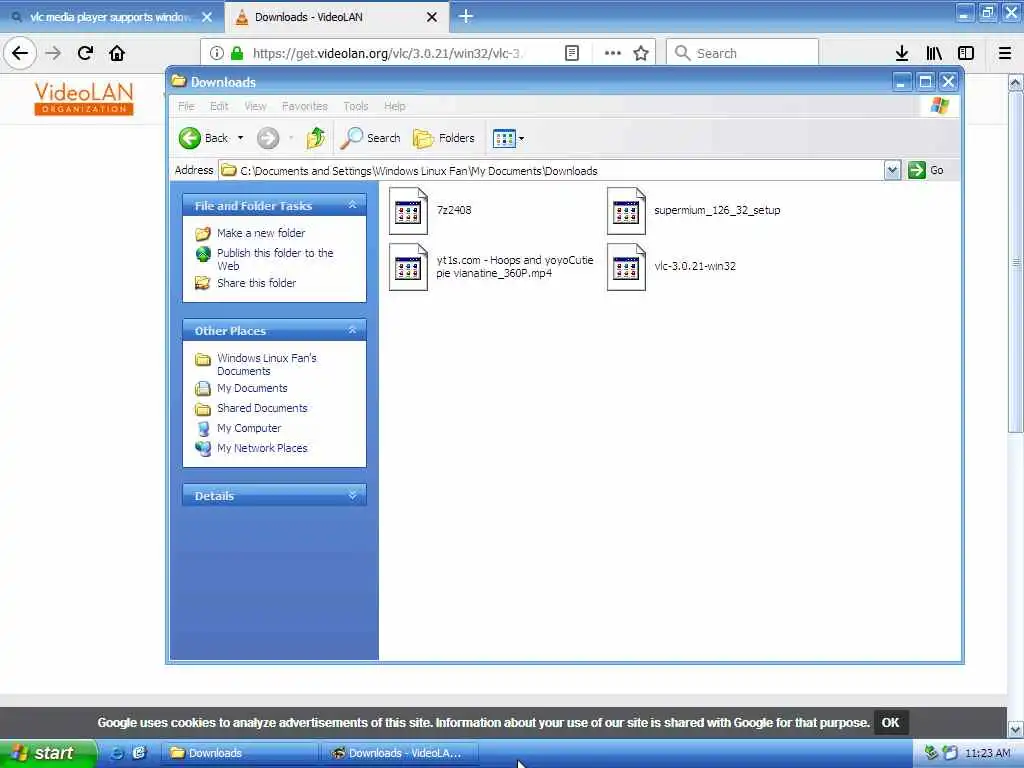Screen dimensions: 1024x768
Task: Maximize the Downloads Explorer window
Action: click(x=925, y=82)
